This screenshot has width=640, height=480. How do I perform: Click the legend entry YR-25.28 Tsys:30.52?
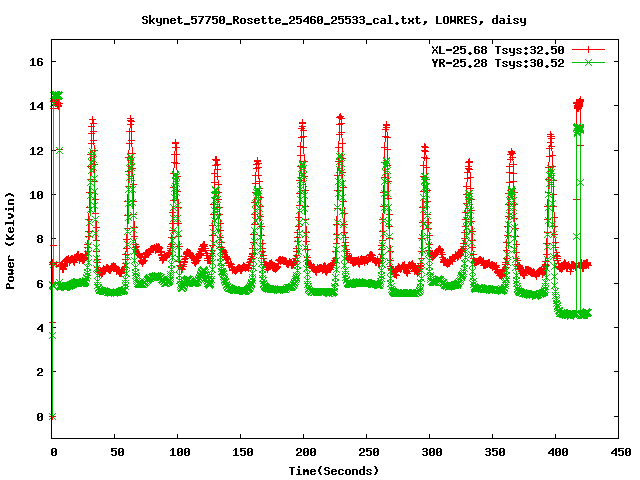pos(498,63)
